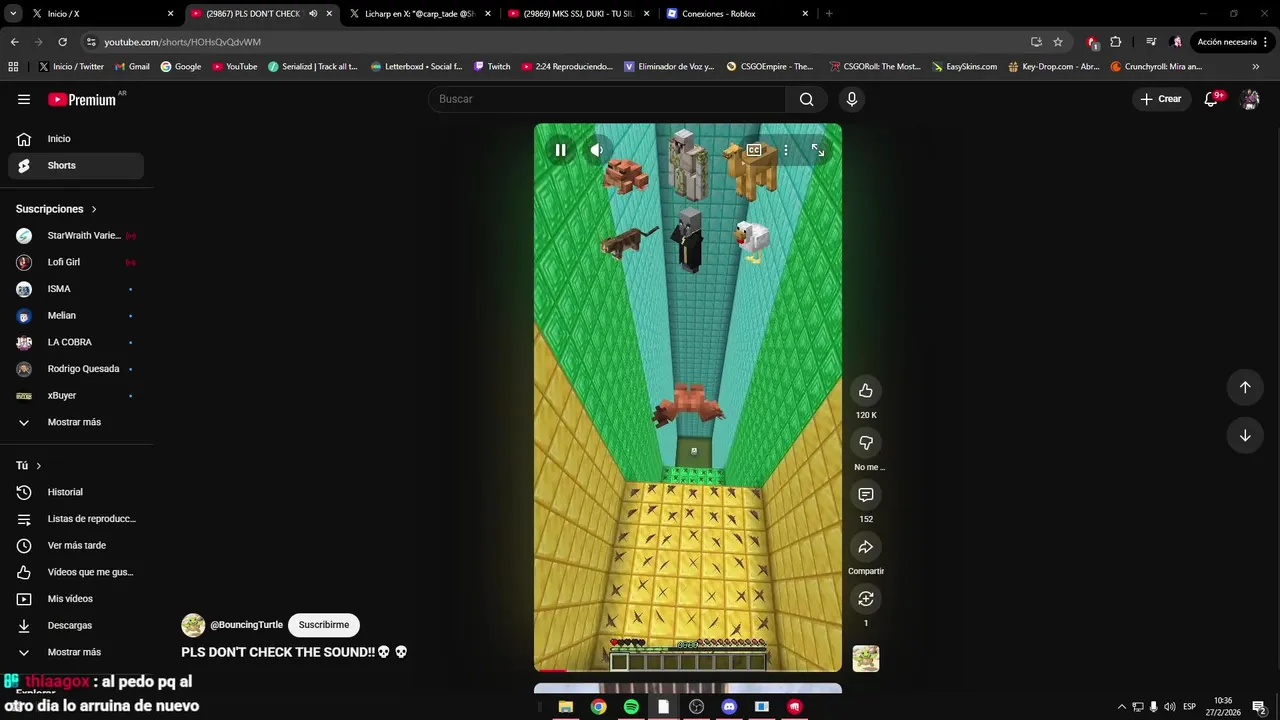The height and width of the screenshot is (720, 1280).
Task: Subscribe to BouncingTurtle with Suscribirme
Action: click(324, 625)
